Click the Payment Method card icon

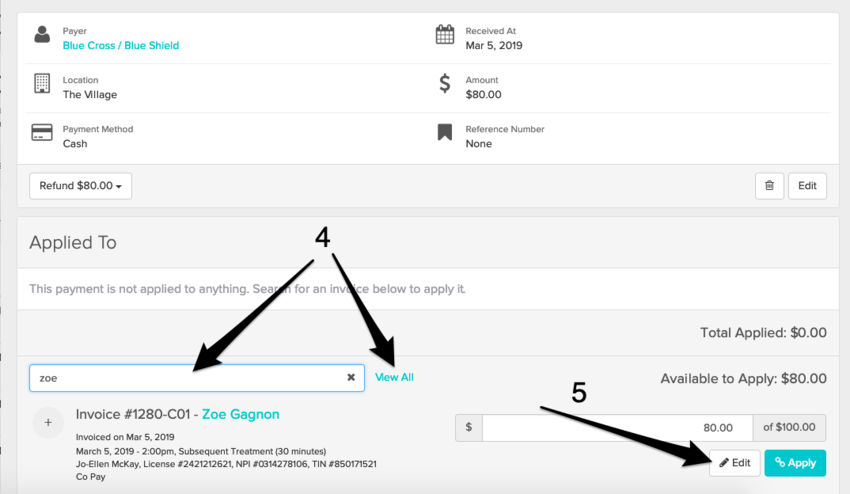42,133
